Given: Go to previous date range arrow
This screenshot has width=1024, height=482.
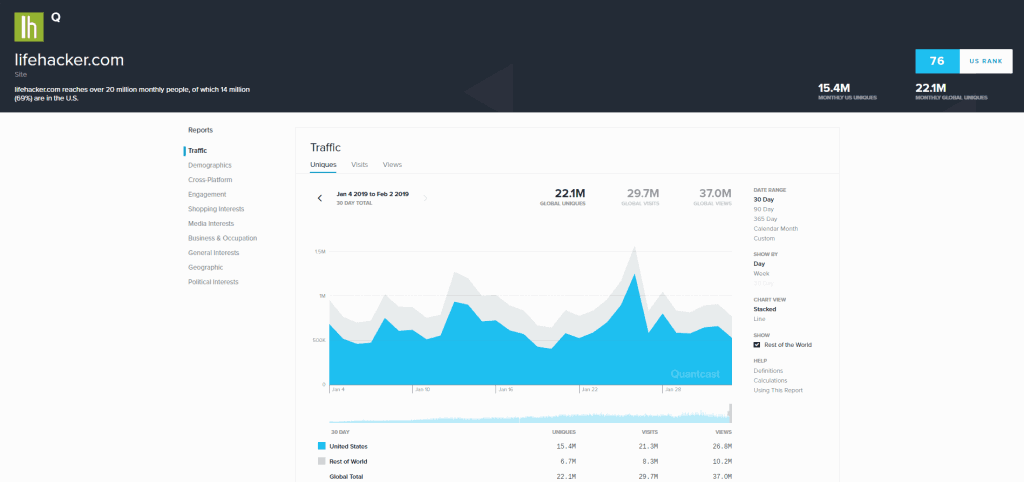Looking at the screenshot, I should click(x=319, y=198).
